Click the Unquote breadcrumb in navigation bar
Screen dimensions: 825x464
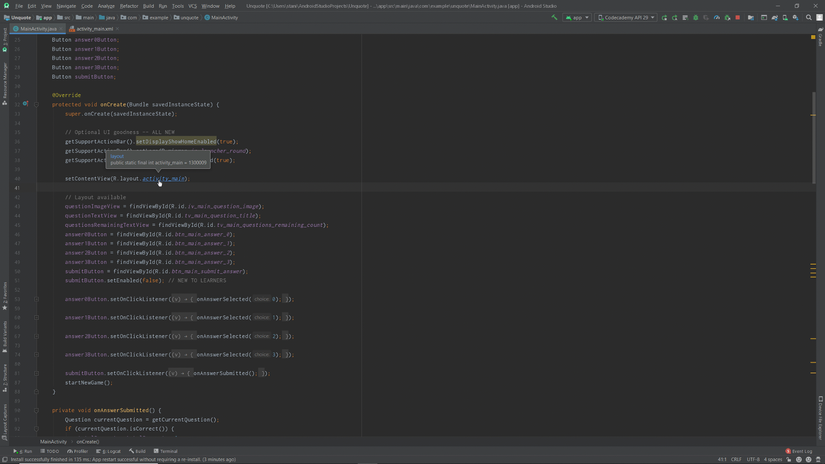(18, 17)
